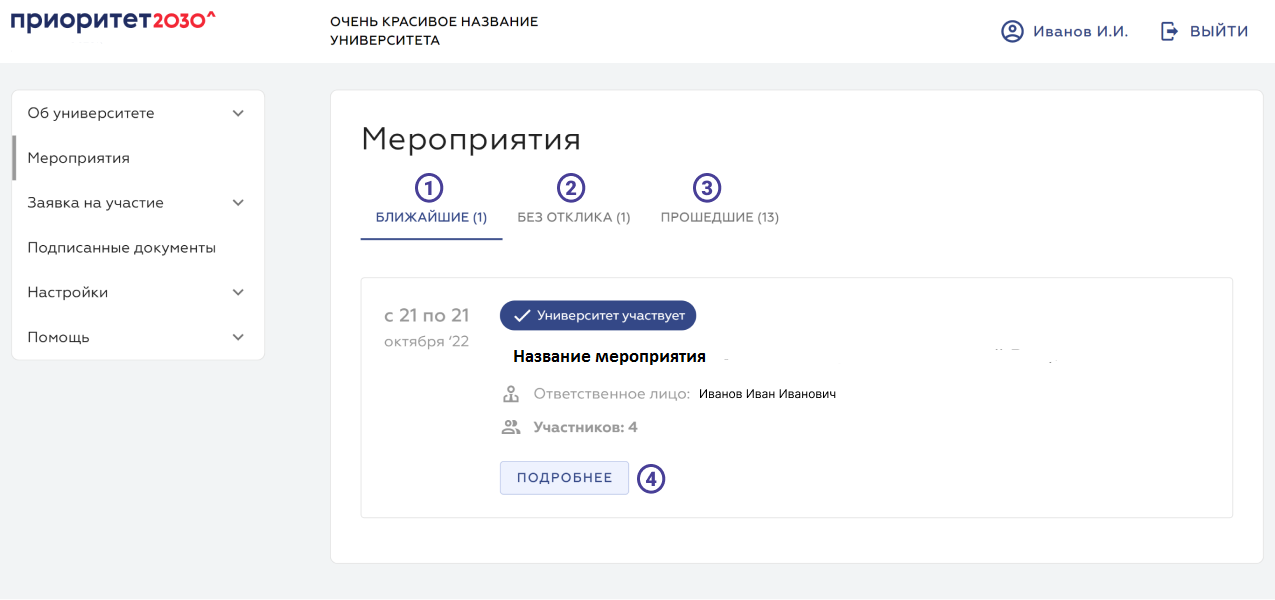1275x600 pixels.
Task: Open the Название мероприятия event title
Action: (x=609, y=356)
